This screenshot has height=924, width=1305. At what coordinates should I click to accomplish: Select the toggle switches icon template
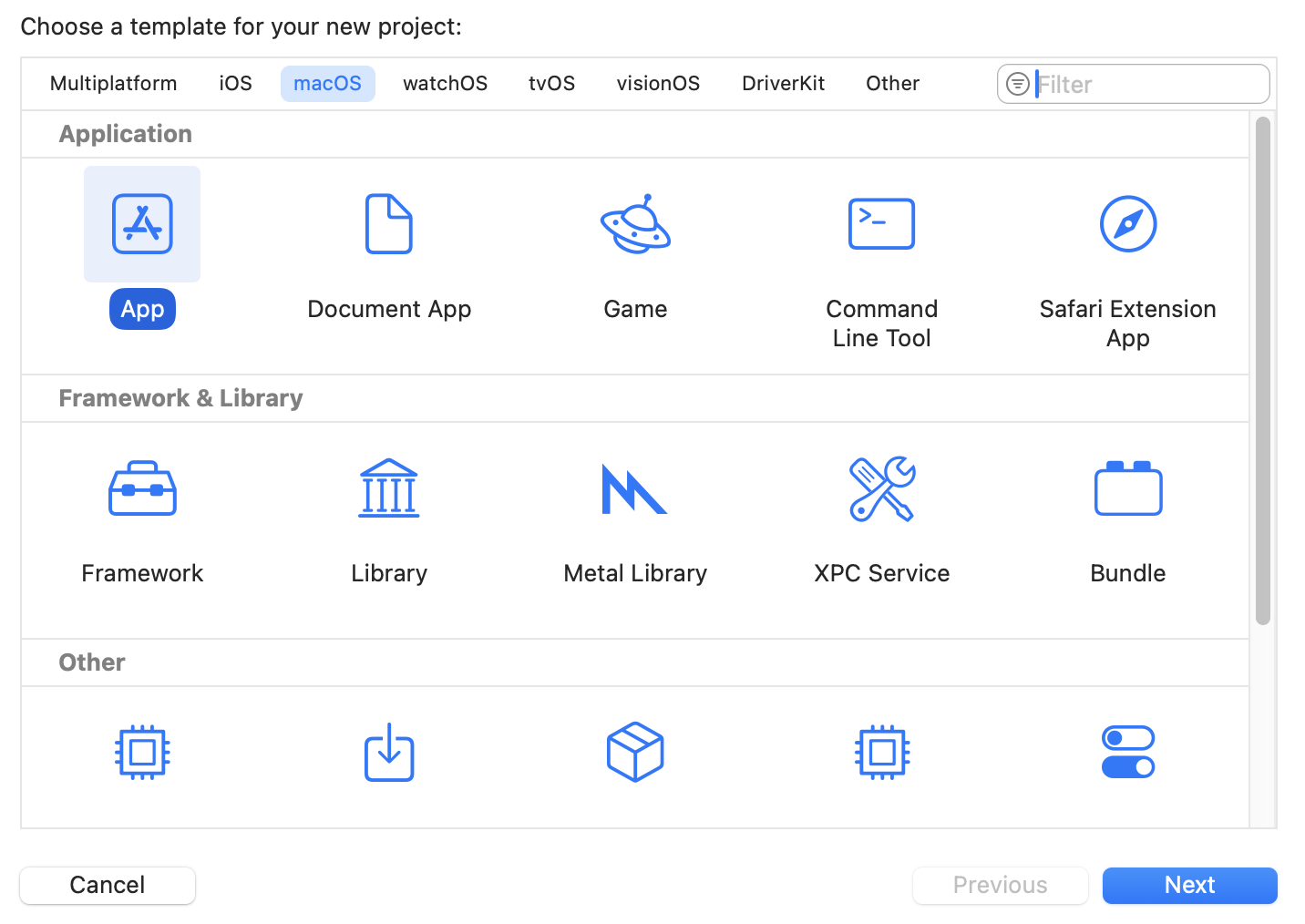(x=1127, y=753)
